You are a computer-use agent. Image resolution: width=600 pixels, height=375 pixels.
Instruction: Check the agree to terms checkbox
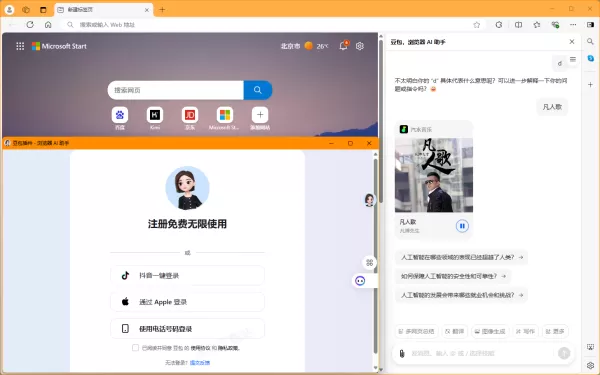pos(135,348)
